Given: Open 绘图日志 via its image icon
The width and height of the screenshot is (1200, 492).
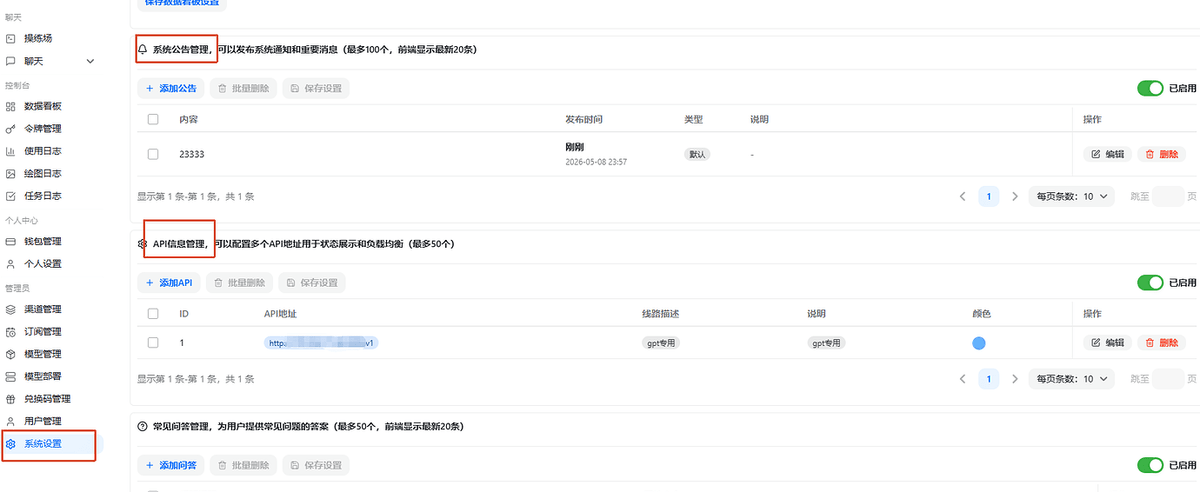Looking at the screenshot, I should [x=11, y=174].
